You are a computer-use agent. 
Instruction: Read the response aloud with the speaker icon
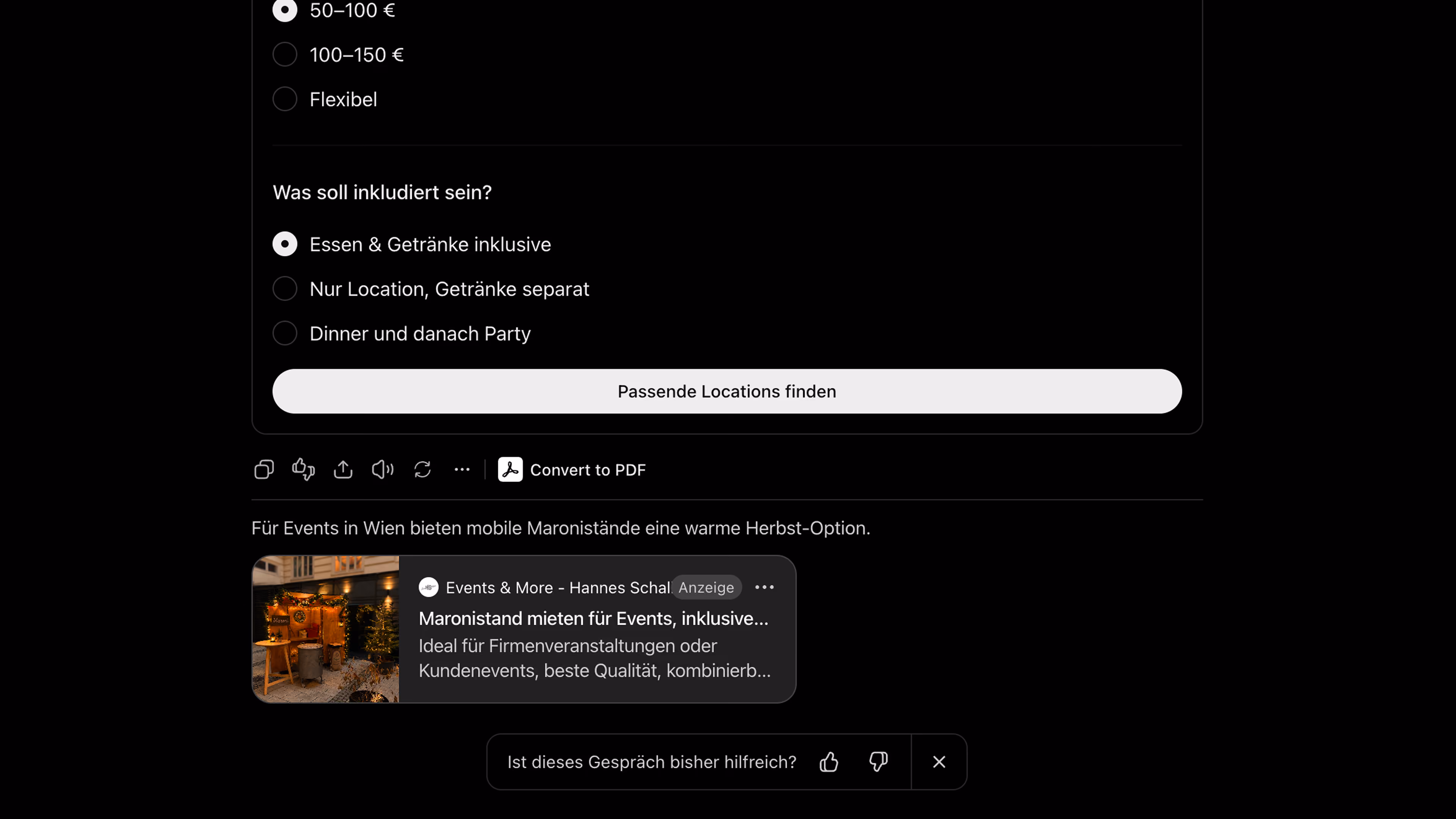(x=383, y=470)
